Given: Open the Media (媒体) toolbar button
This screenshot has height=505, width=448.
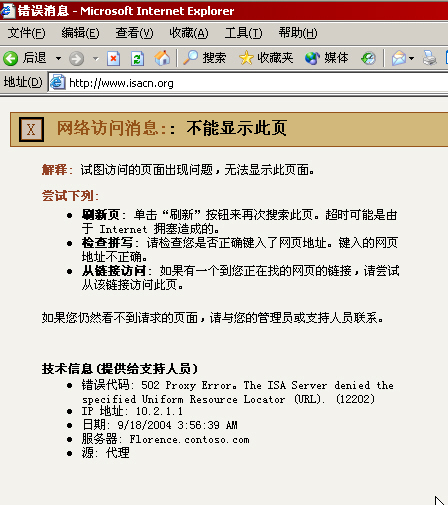Looking at the screenshot, I should 326,58.
